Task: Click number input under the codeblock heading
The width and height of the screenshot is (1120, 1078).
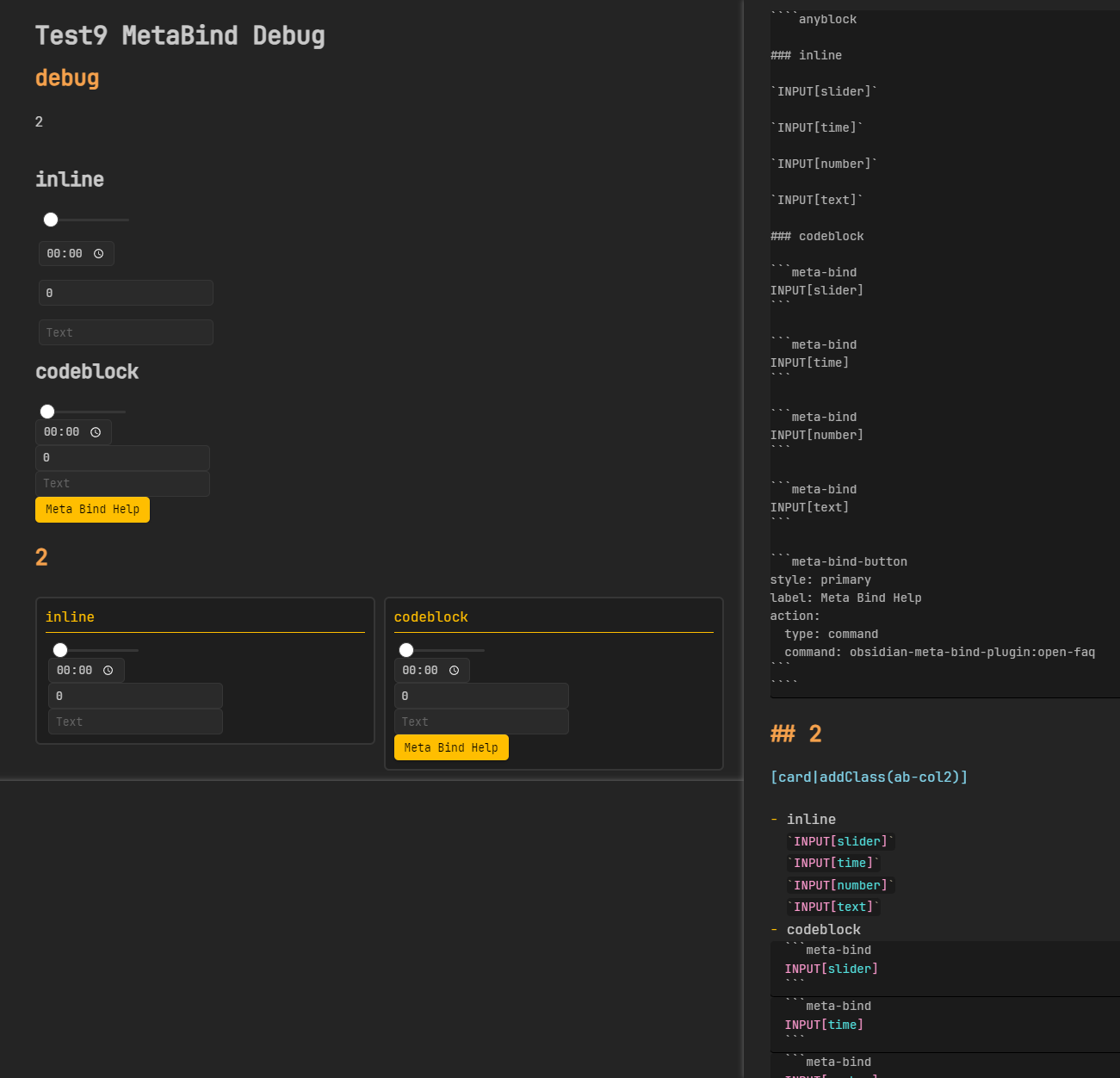Action: point(122,458)
